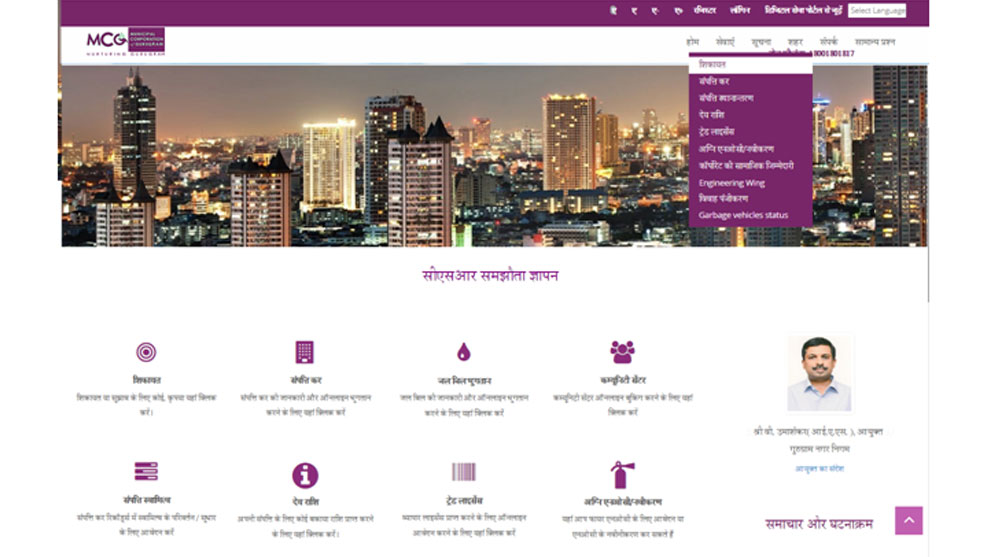
Task: Click the building icon for संपत्ति कर
Action: [304, 352]
